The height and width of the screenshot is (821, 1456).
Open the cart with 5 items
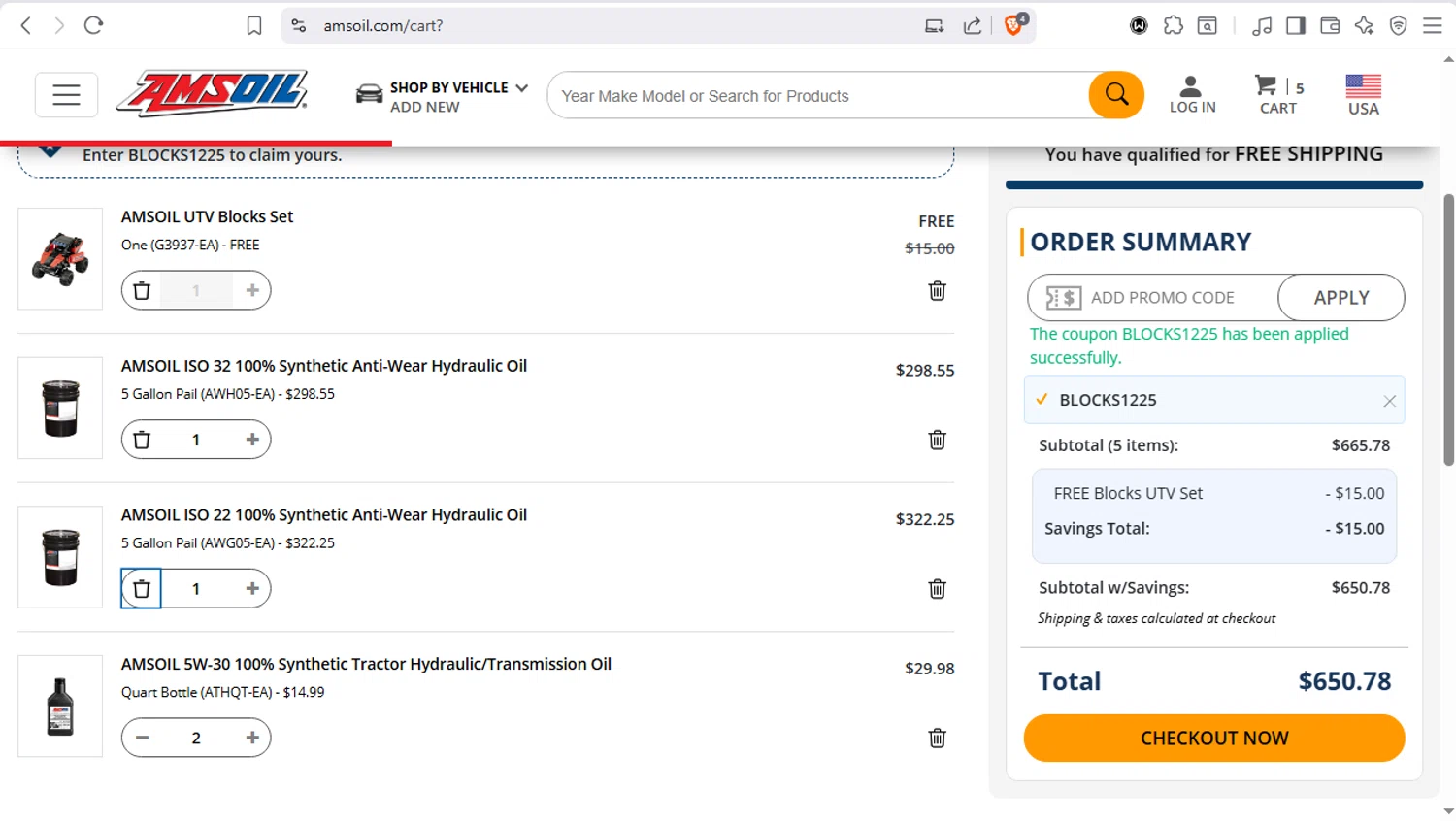click(1278, 95)
